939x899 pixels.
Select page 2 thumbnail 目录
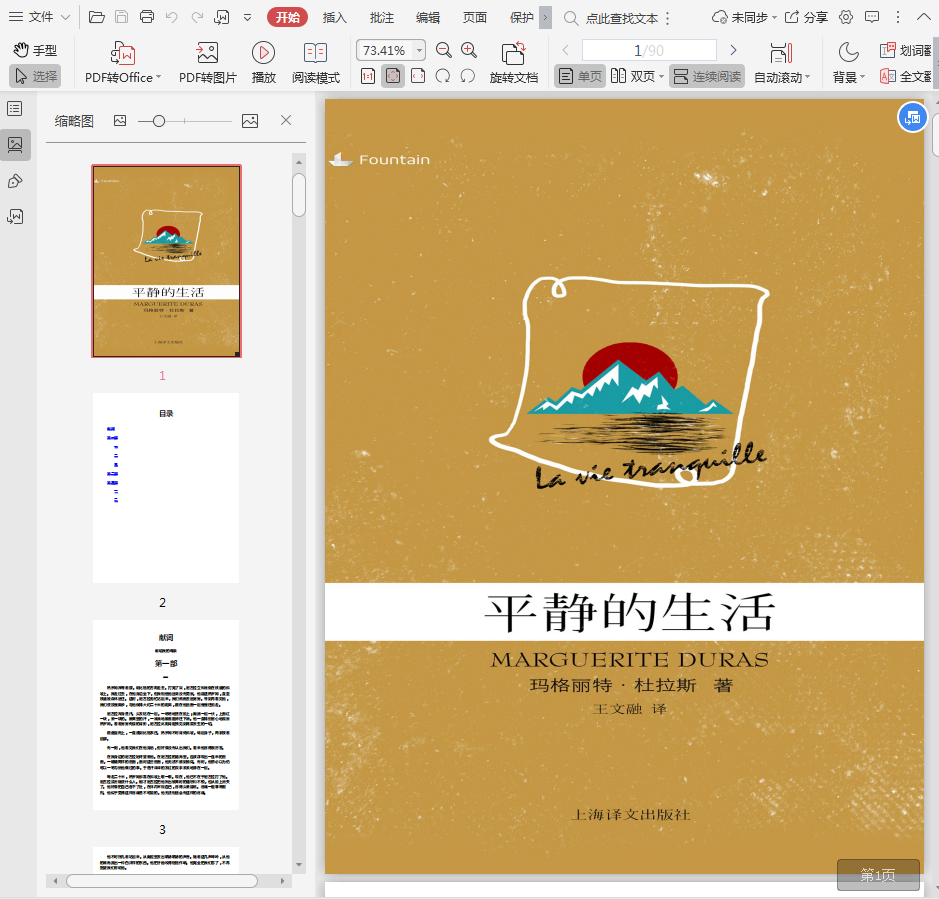click(x=166, y=488)
